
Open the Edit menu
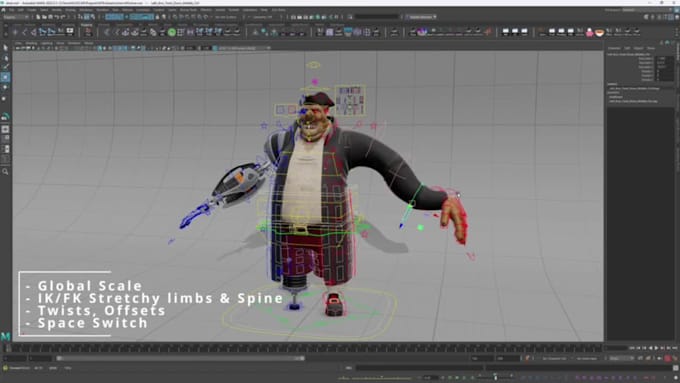click(20, 10)
